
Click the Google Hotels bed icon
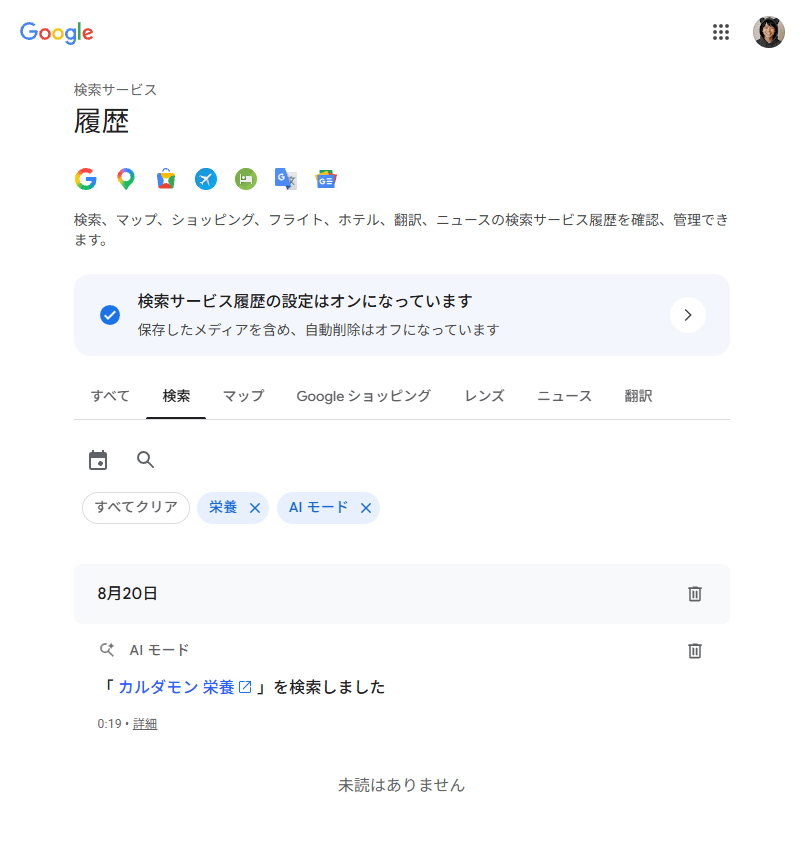[x=246, y=179]
